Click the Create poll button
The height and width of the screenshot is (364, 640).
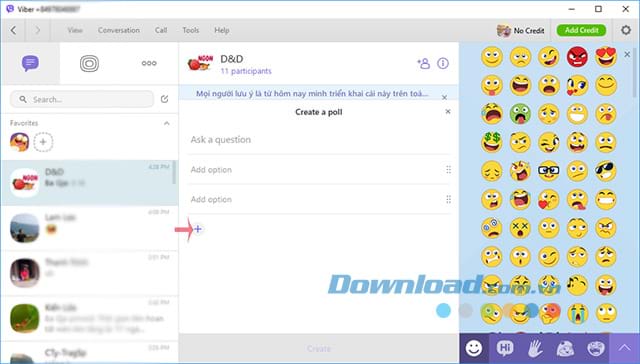[x=319, y=348]
